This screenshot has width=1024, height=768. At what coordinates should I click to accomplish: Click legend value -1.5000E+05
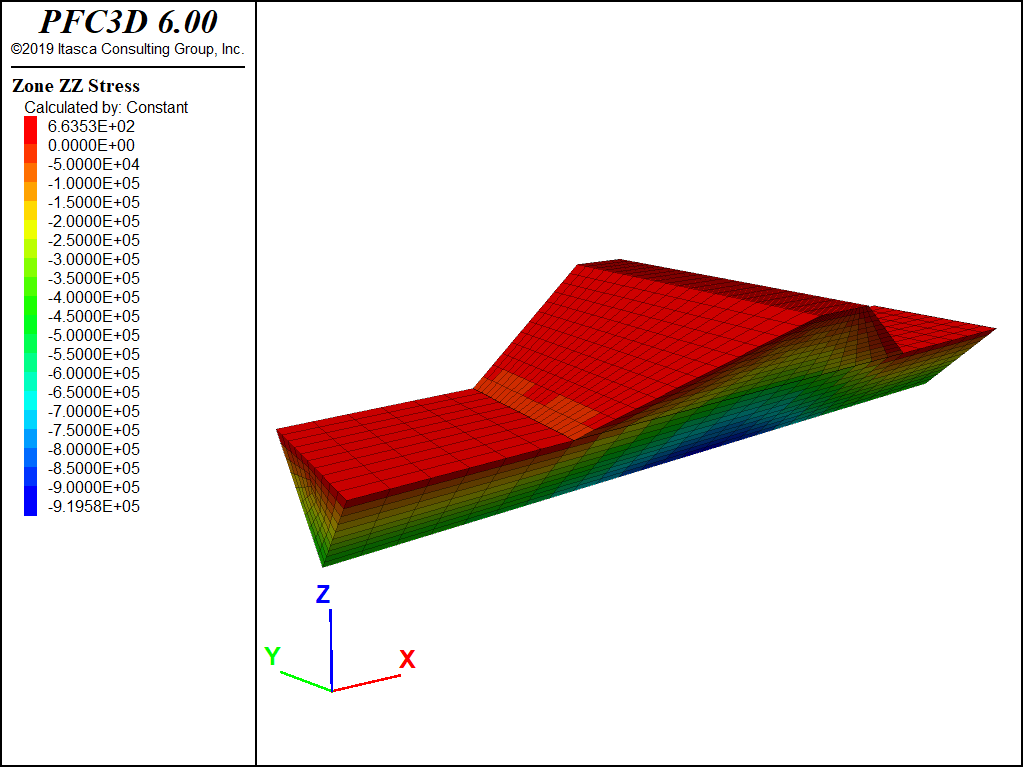coord(94,202)
